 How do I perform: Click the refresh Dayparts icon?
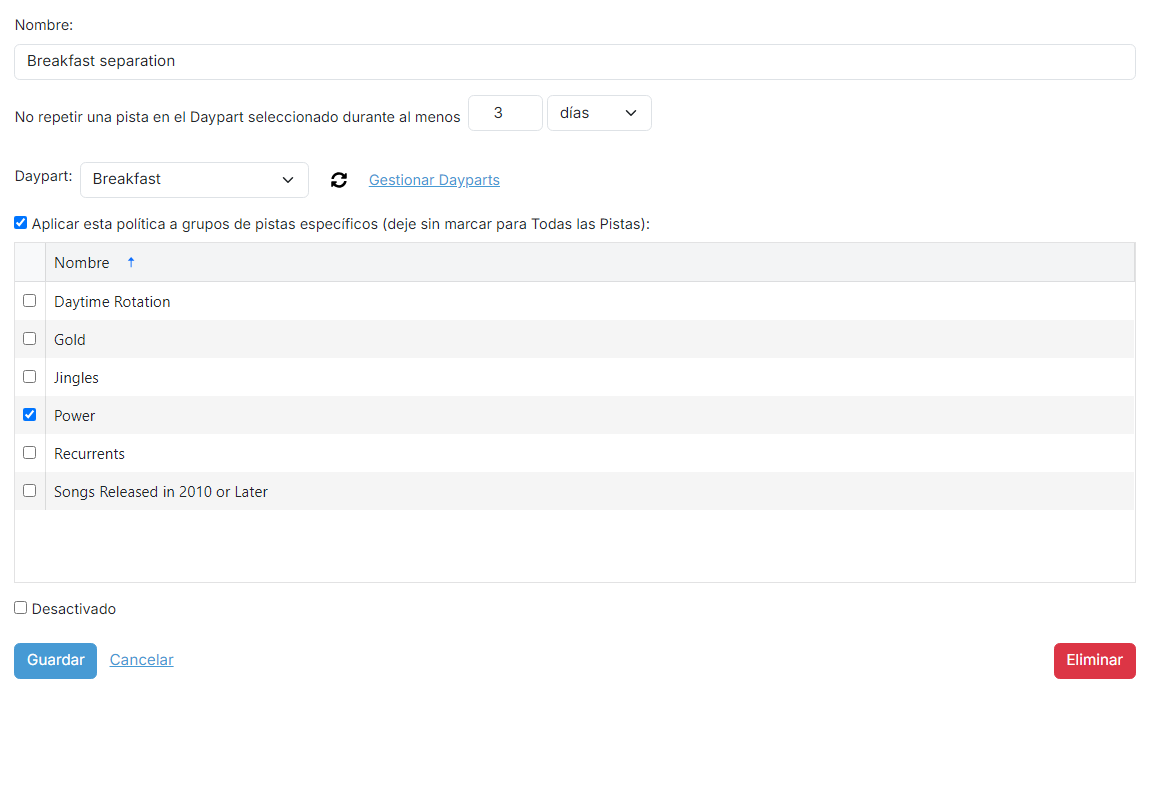pos(339,180)
